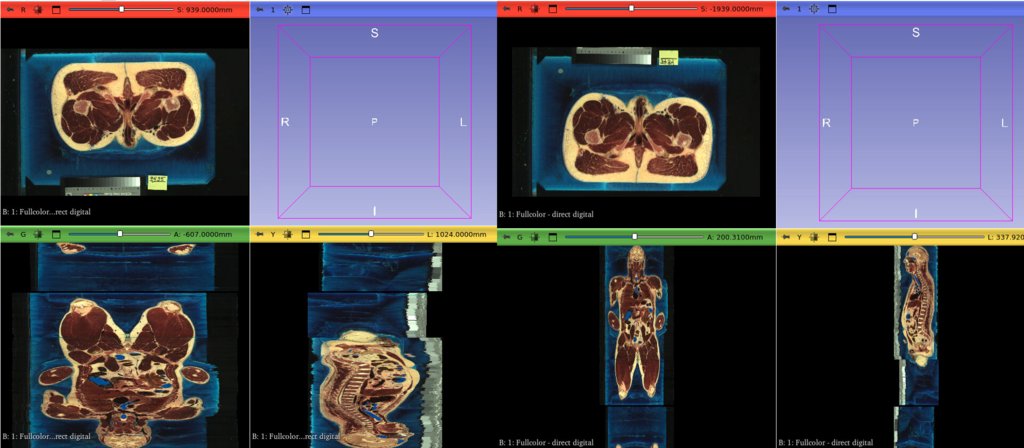Toggle the slice visibility icon in the S: 939.0000mm bar
Viewport: 1024px width, 448px height.
[39, 9]
